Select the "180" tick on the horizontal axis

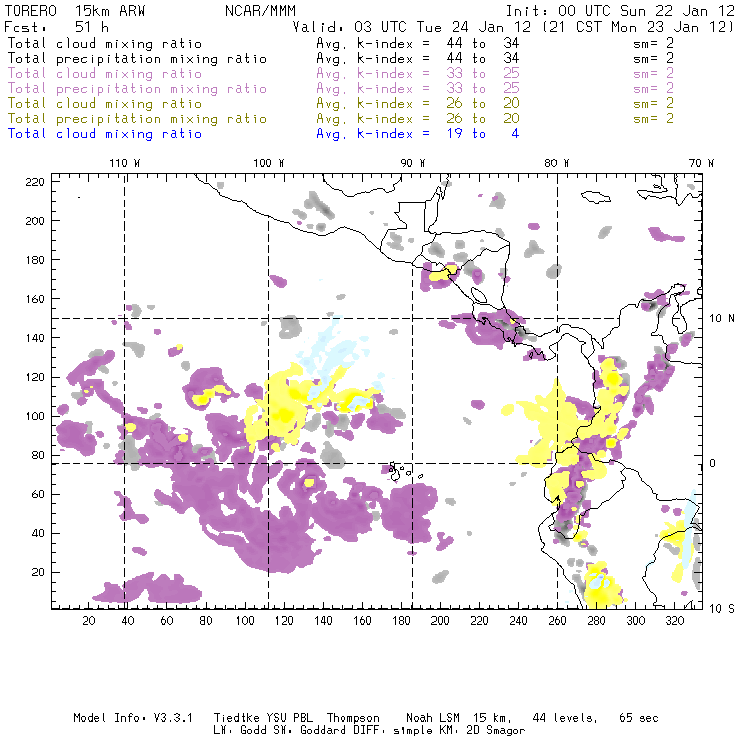(x=401, y=621)
